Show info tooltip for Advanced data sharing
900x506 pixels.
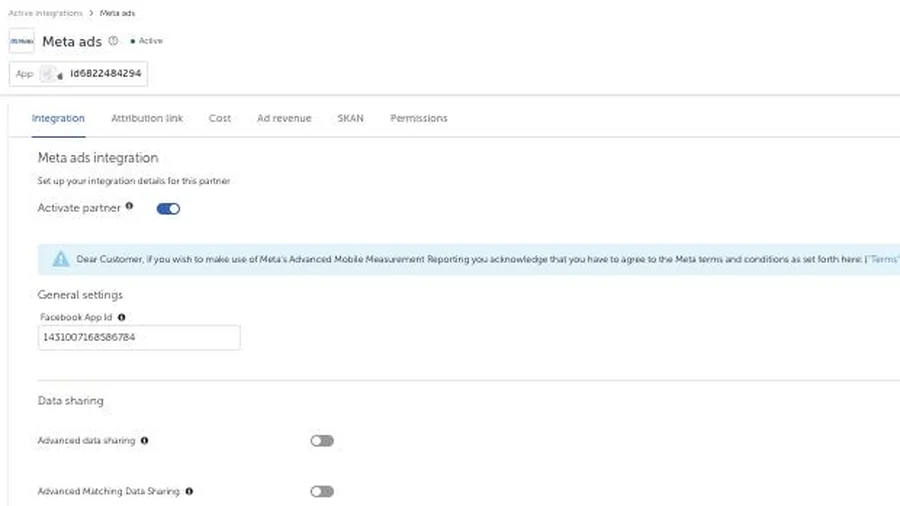point(144,441)
